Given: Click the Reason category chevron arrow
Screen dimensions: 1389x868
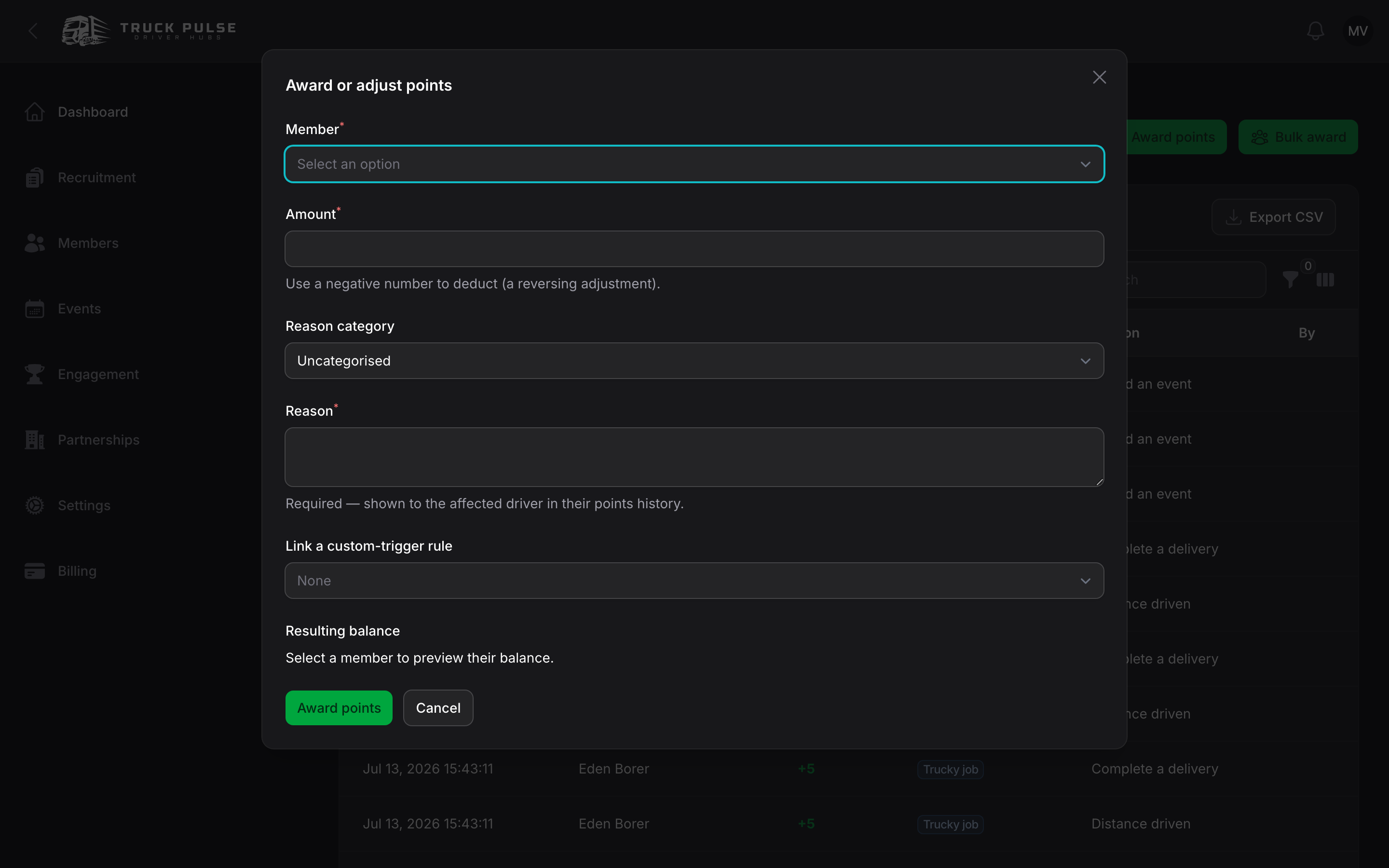Looking at the screenshot, I should point(1085,361).
